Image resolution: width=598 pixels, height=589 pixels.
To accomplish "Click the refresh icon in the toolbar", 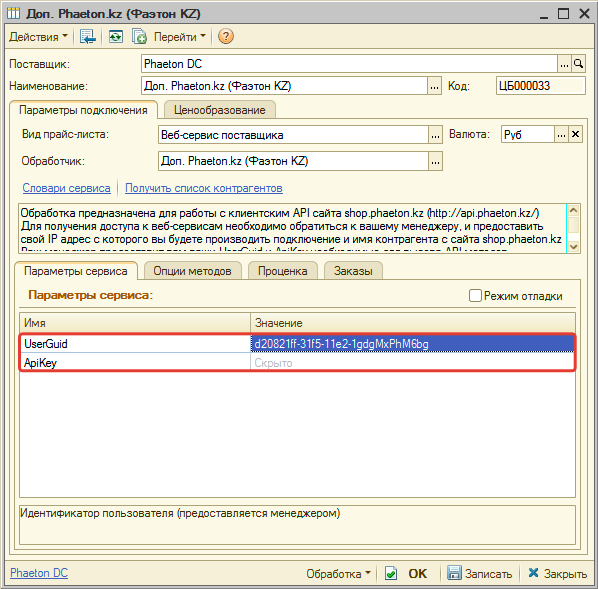I will tap(116, 37).
